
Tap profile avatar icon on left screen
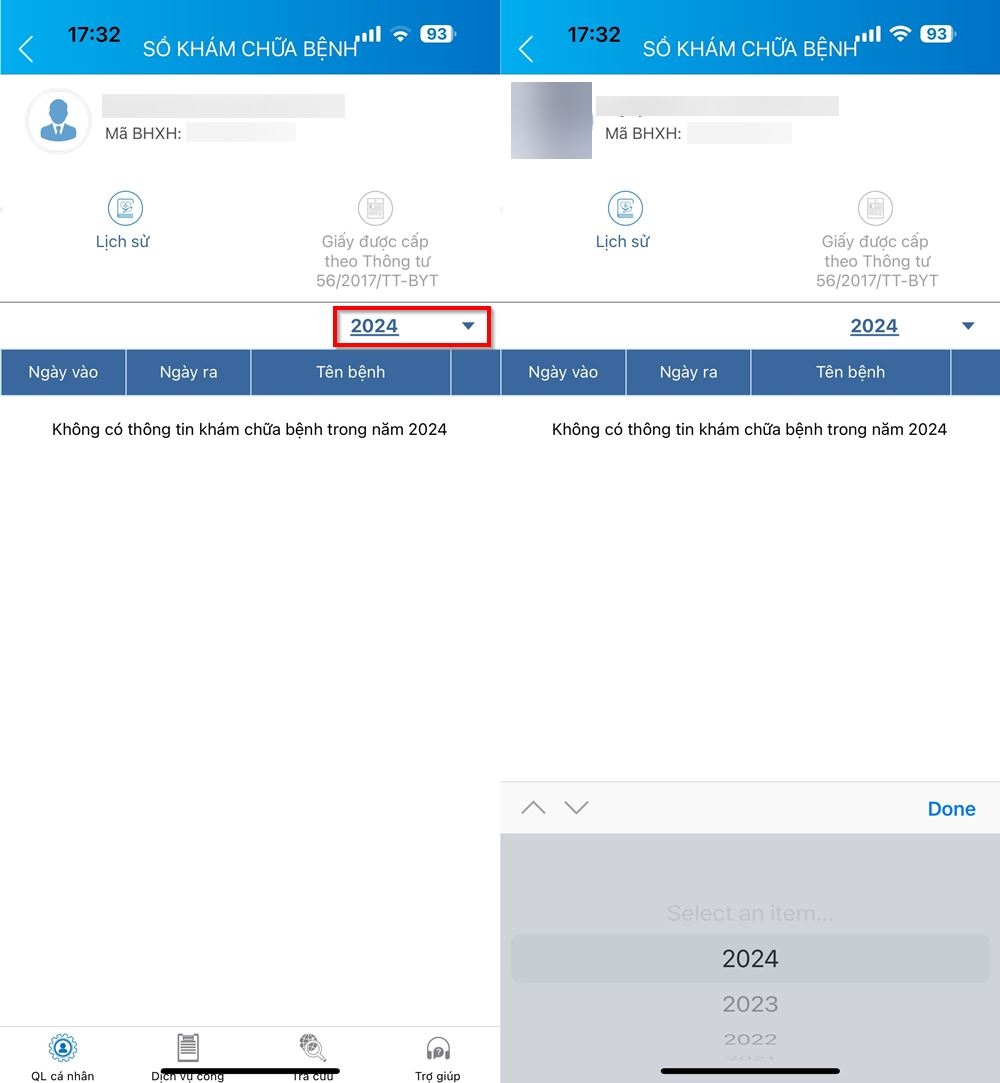[x=58, y=121]
